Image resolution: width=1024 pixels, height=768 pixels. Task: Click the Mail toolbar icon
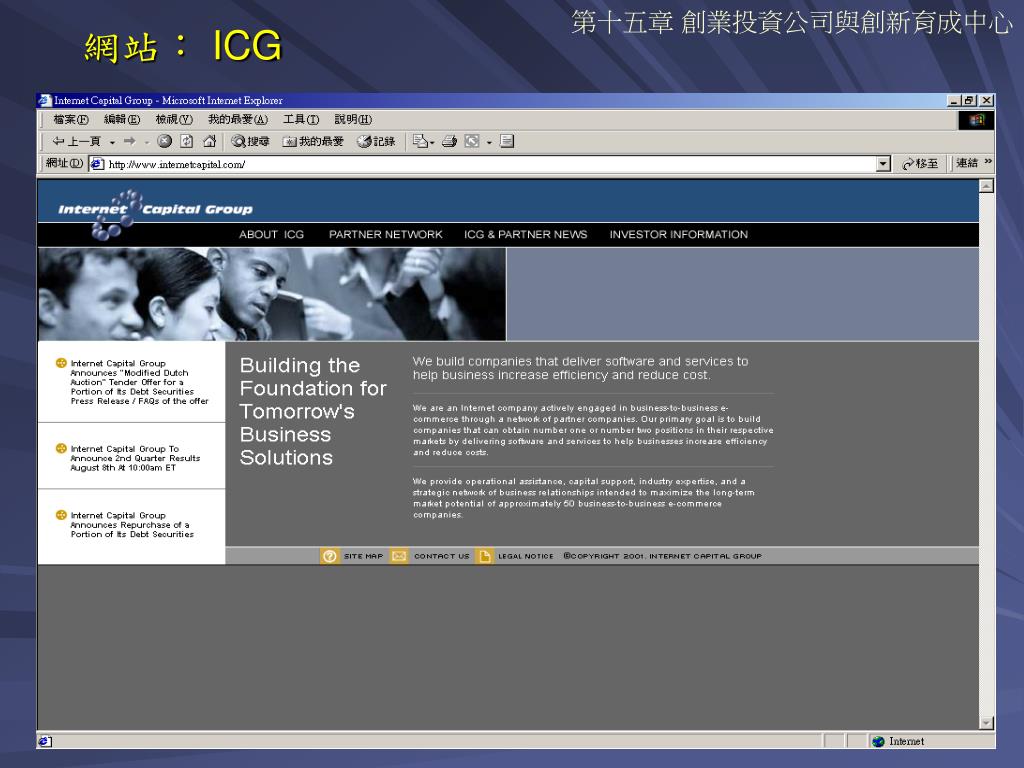click(421, 141)
